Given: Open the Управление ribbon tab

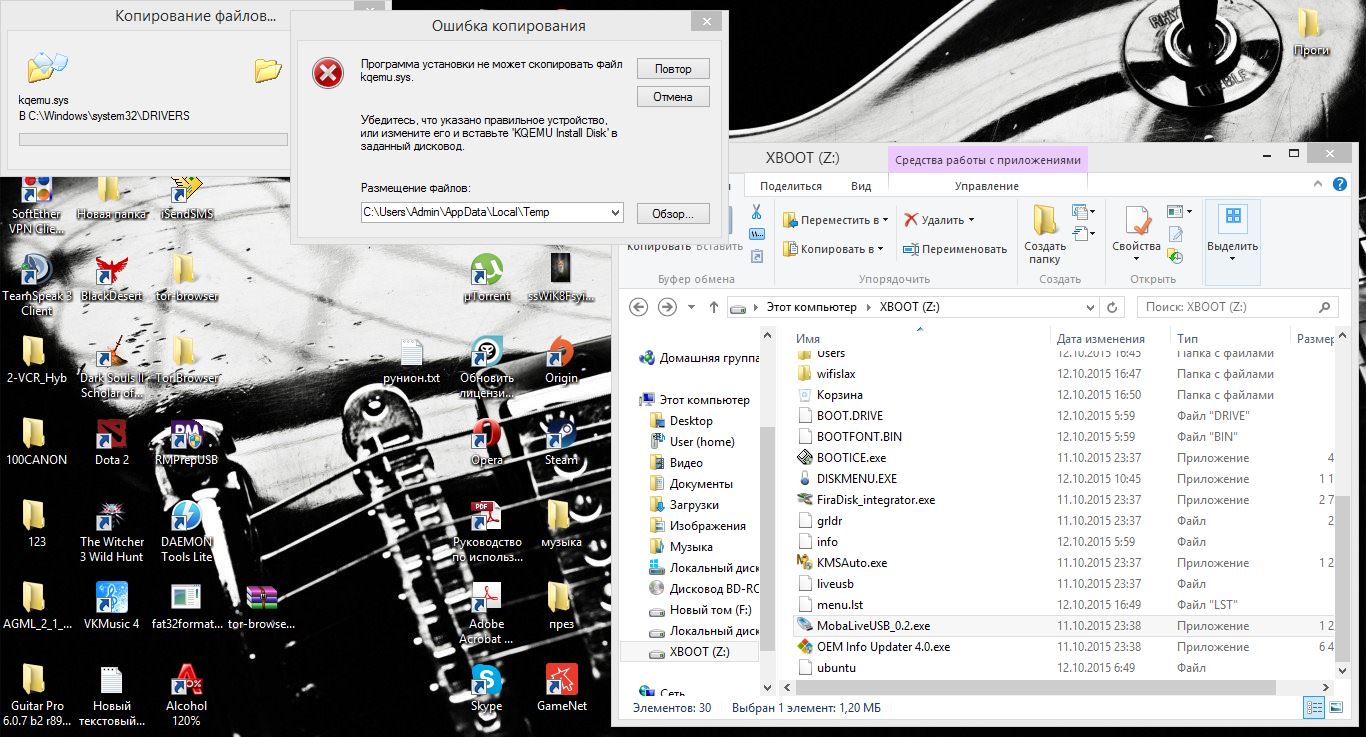Looking at the screenshot, I should click(x=986, y=186).
